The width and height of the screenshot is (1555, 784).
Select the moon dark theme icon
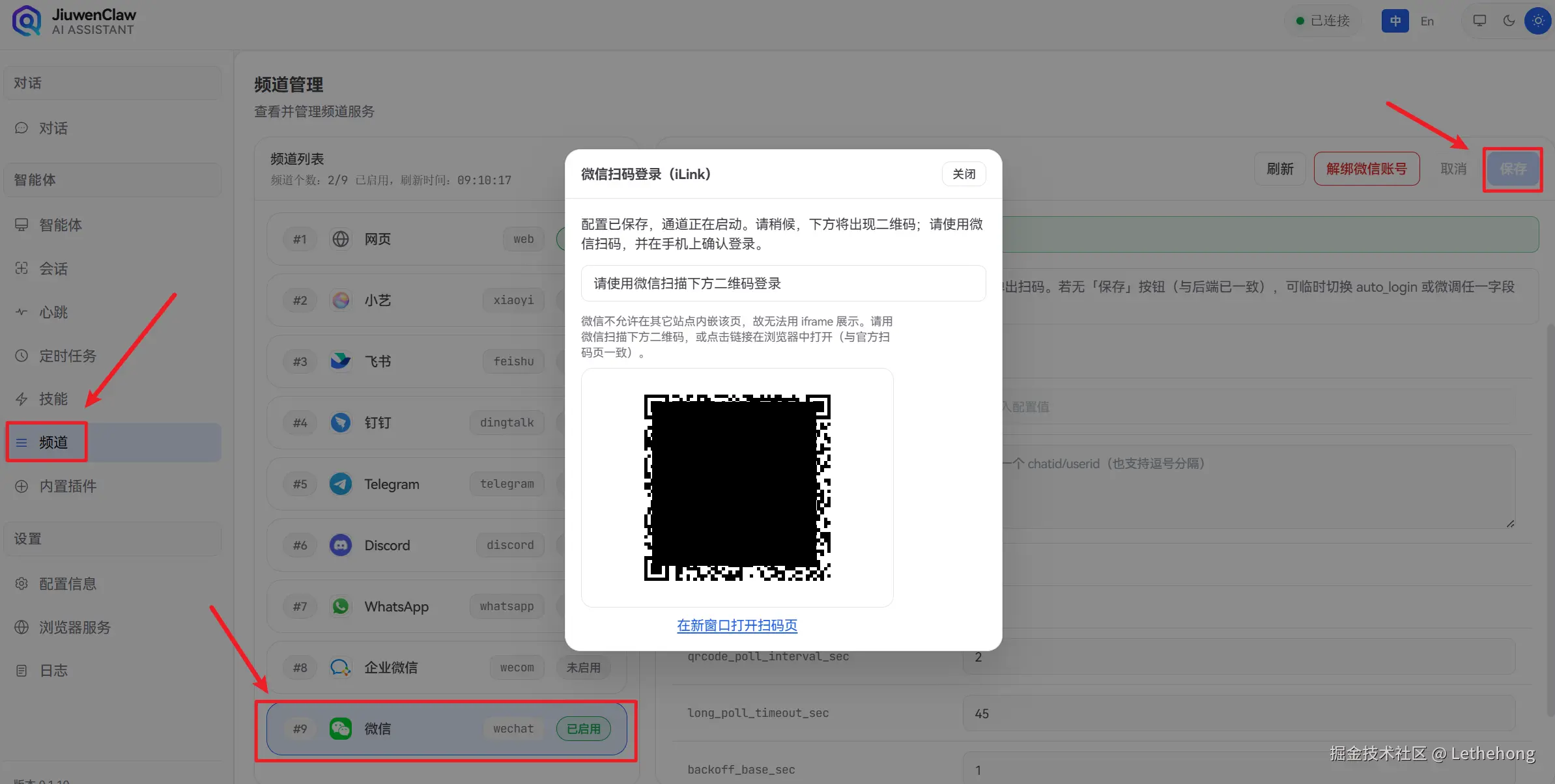click(1509, 21)
